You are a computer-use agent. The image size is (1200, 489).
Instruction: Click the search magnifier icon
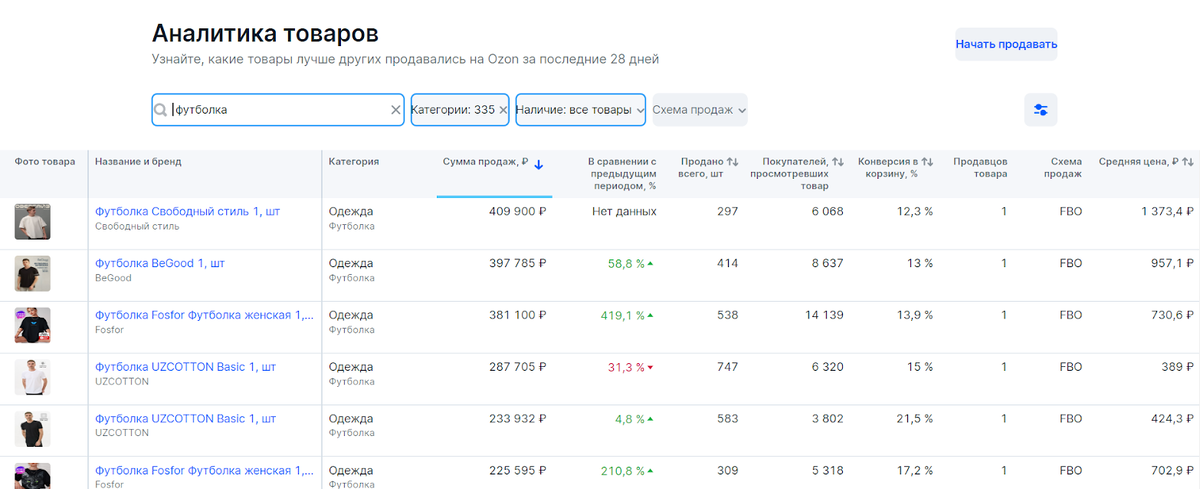pyautogui.click(x=162, y=110)
